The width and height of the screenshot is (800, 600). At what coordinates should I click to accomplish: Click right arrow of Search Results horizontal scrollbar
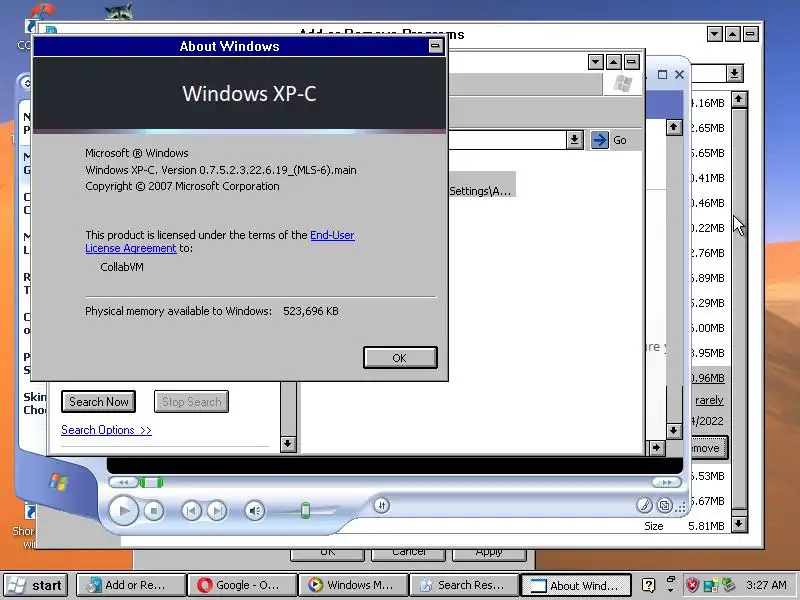656,448
